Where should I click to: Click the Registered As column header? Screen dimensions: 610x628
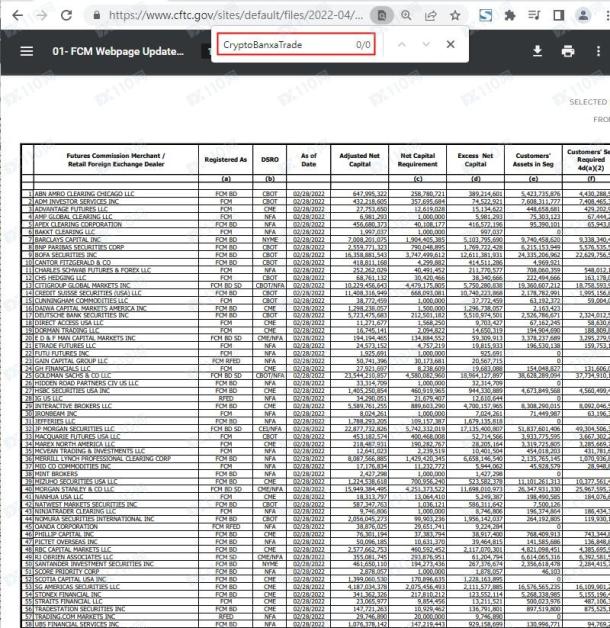click(225, 160)
